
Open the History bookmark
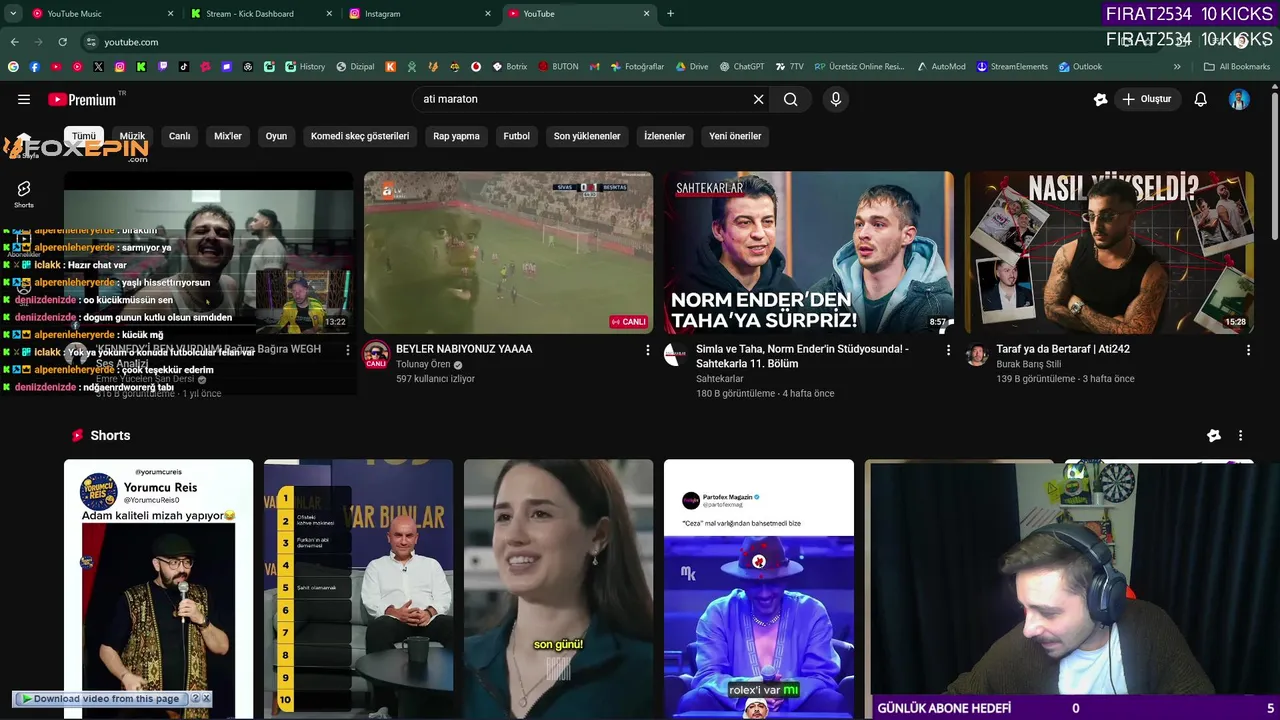(x=305, y=67)
